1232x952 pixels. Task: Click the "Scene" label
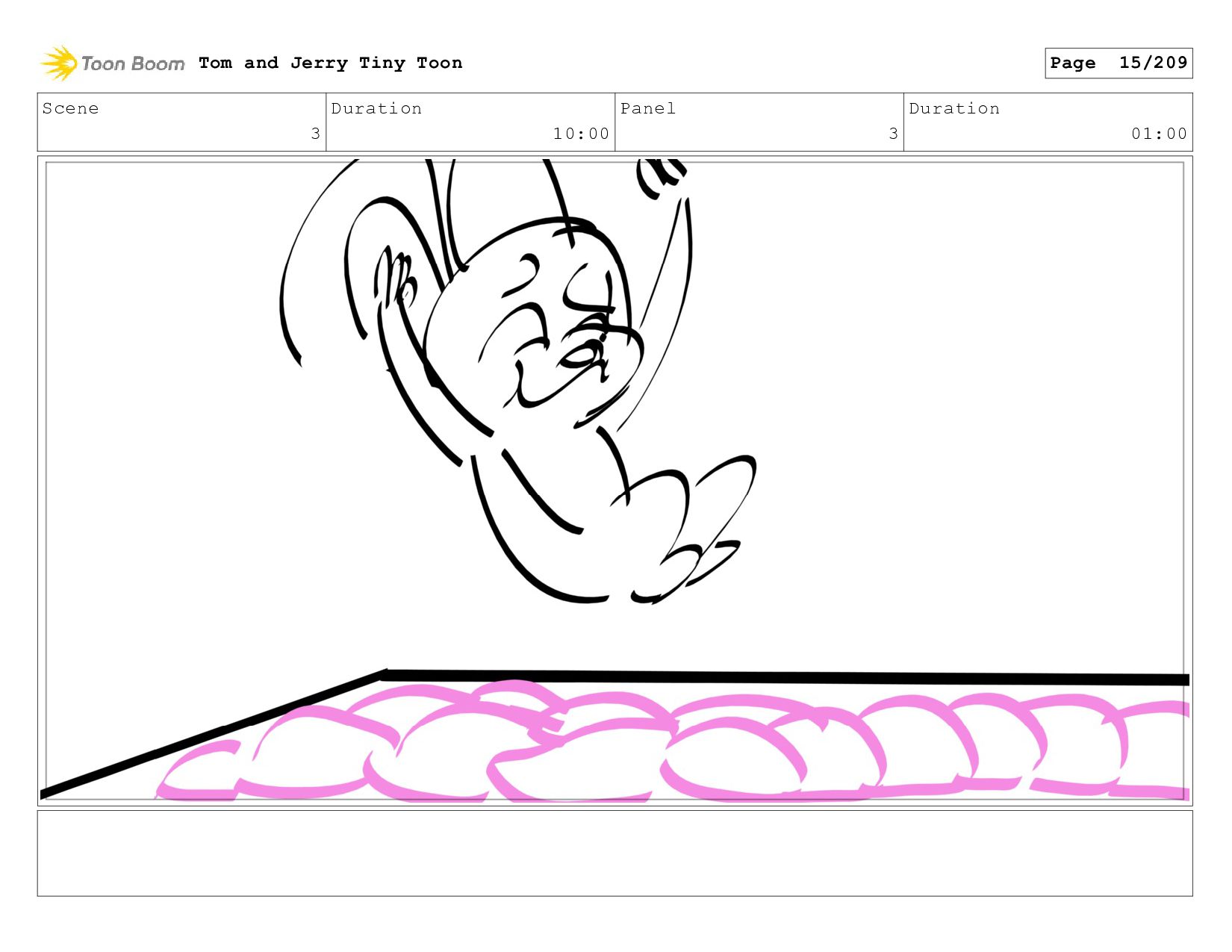tap(70, 108)
